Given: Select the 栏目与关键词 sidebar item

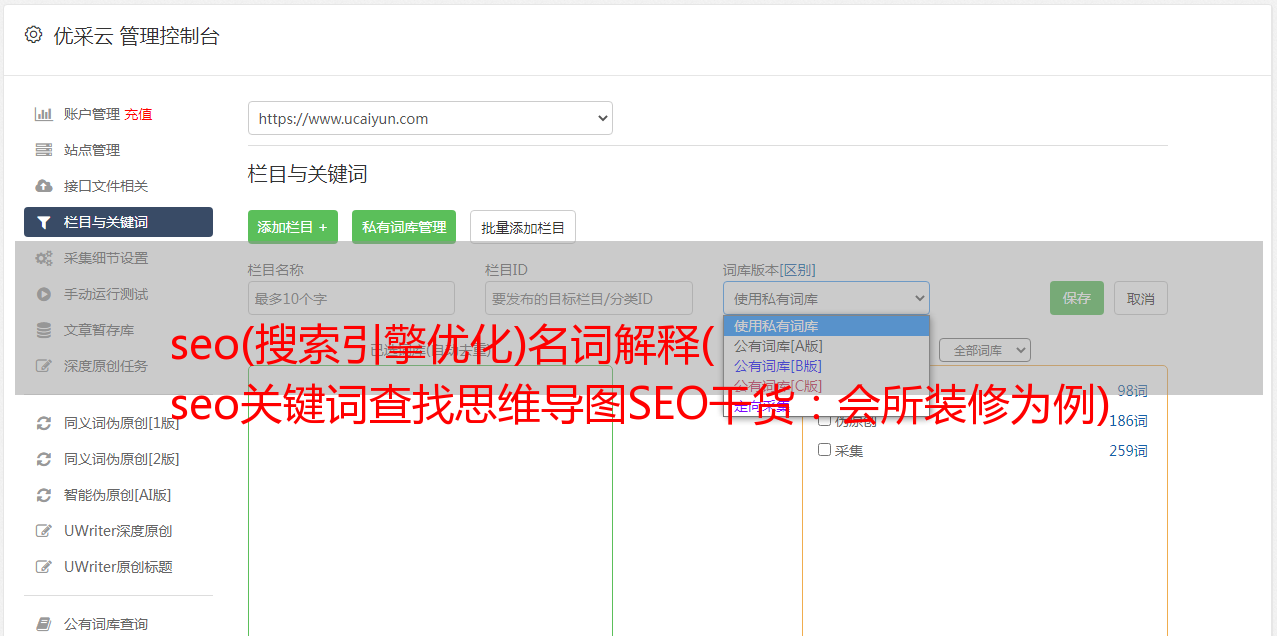Looking at the screenshot, I should pos(118,222).
